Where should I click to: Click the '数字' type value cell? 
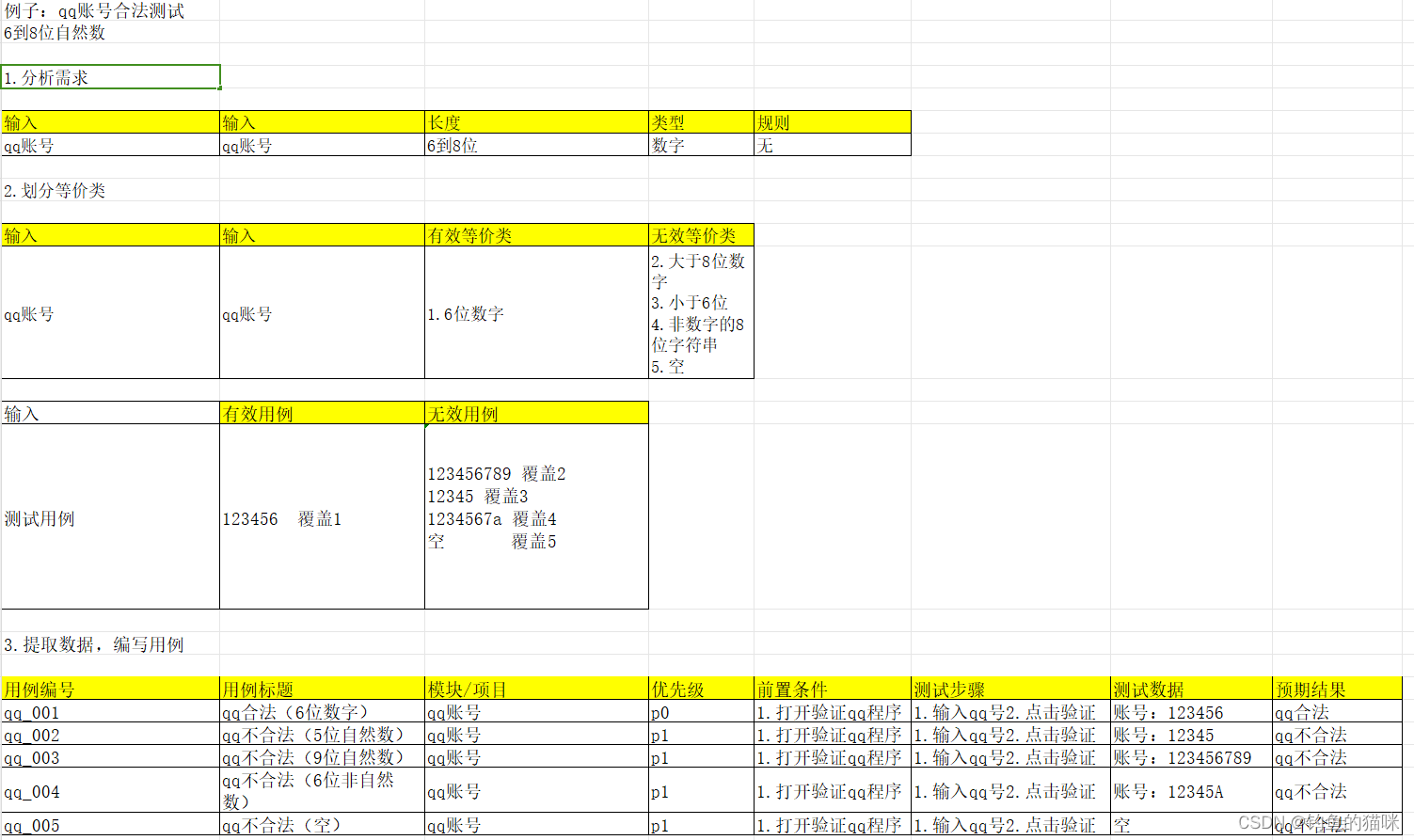(701, 145)
